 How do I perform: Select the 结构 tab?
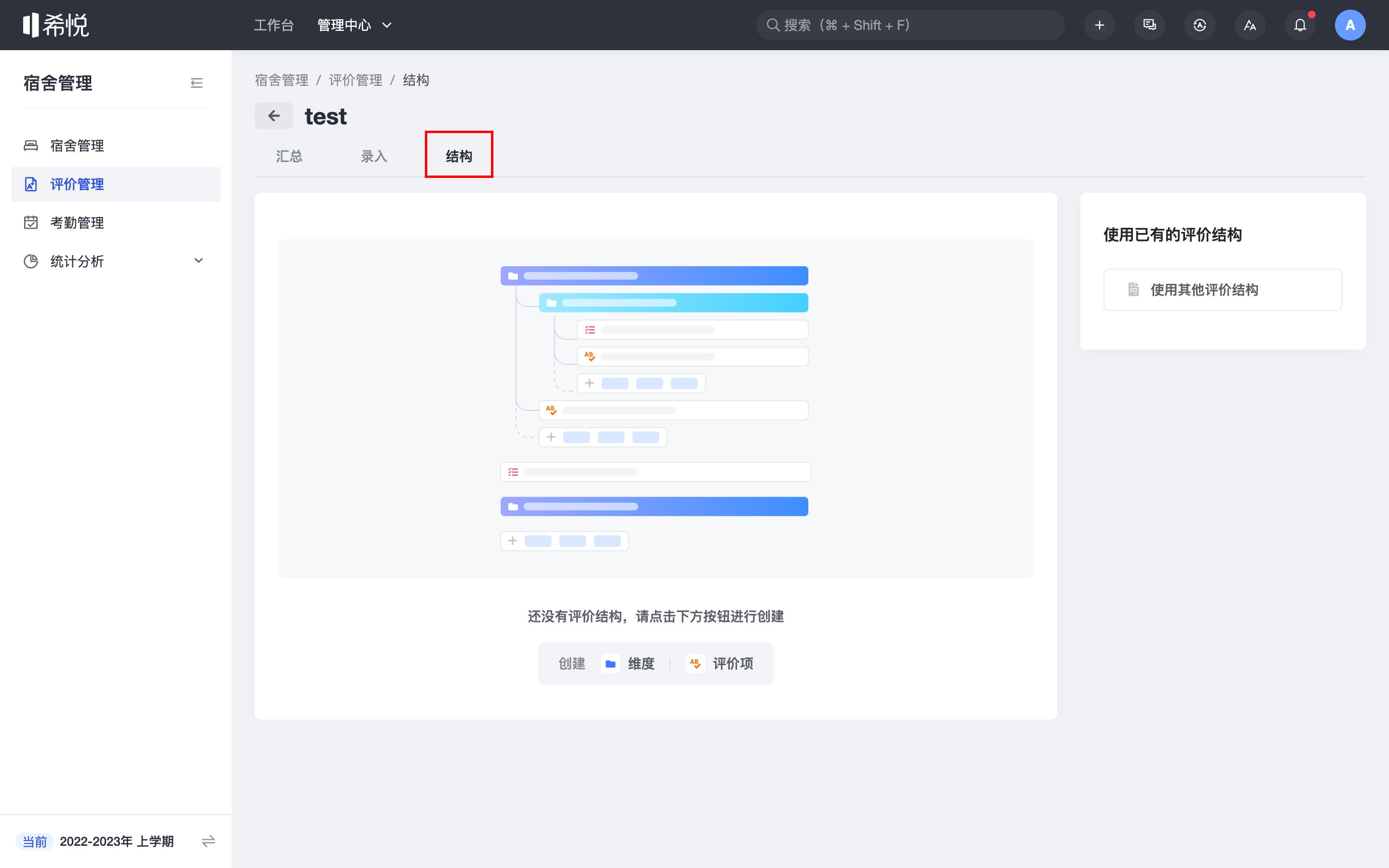(459, 156)
